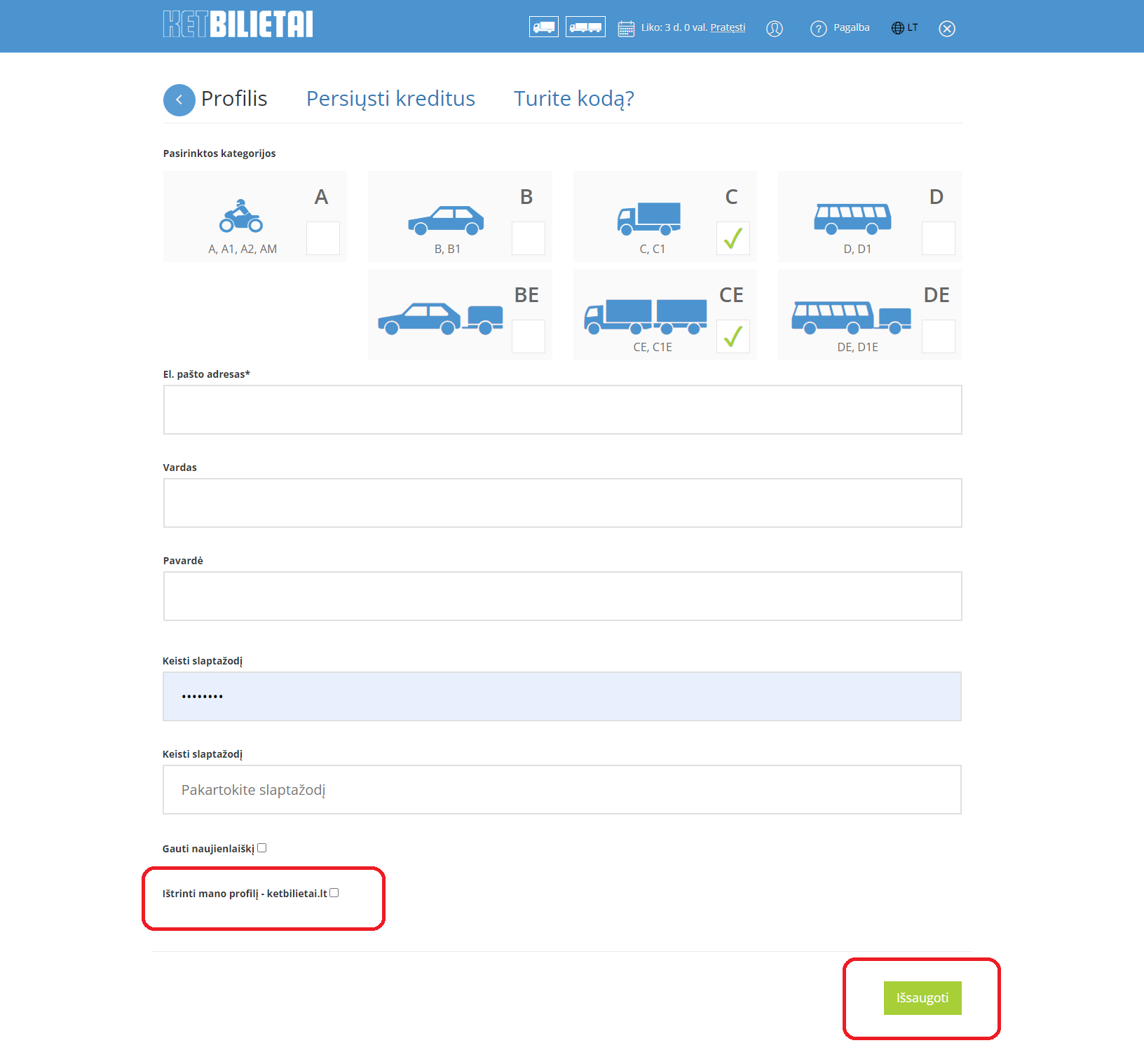Click the single truck icon in header
This screenshot has height=1064, width=1144.
(543, 27)
